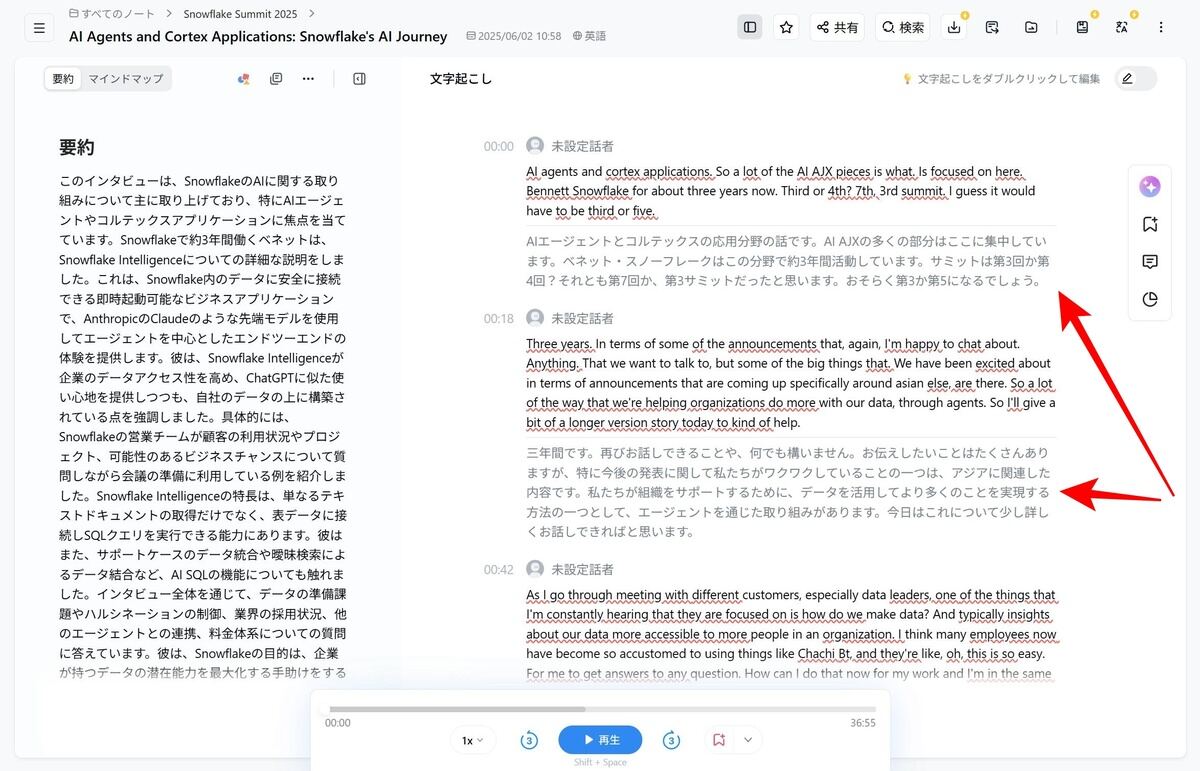Screen dimensions: 1200x771
Task: Click the 2025/06/02 10:58 date label
Action: coord(514,36)
